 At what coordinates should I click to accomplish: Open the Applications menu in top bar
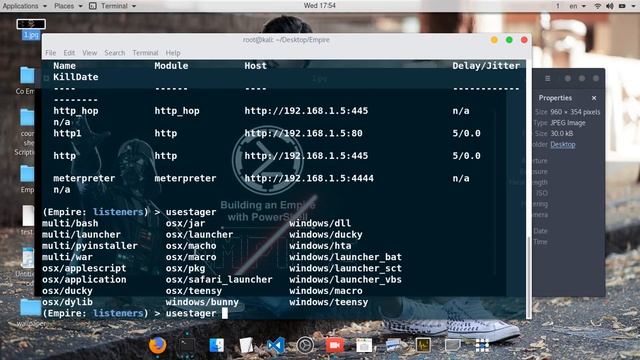tap(24, 6)
